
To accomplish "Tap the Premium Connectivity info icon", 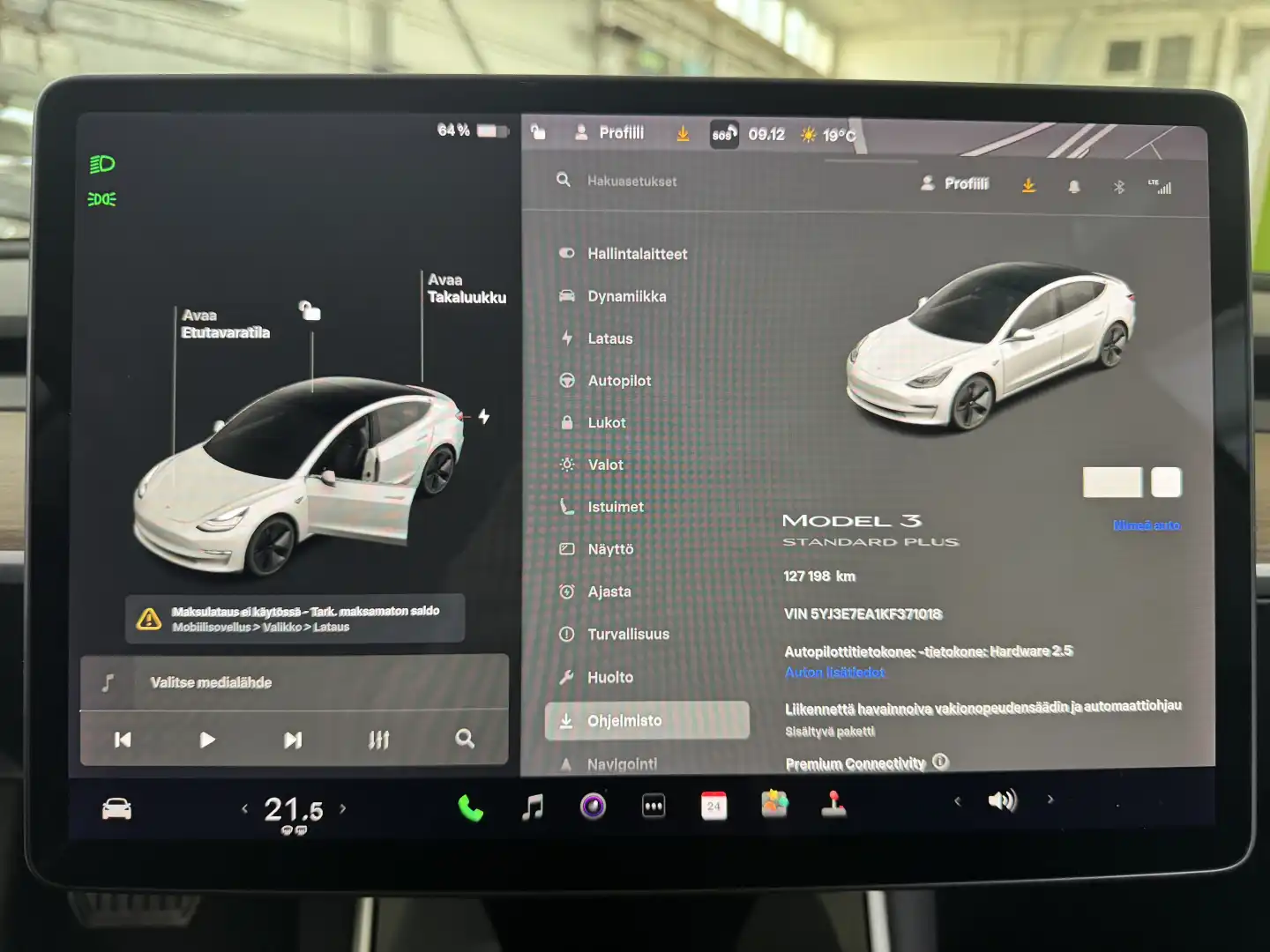I will 941,762.
